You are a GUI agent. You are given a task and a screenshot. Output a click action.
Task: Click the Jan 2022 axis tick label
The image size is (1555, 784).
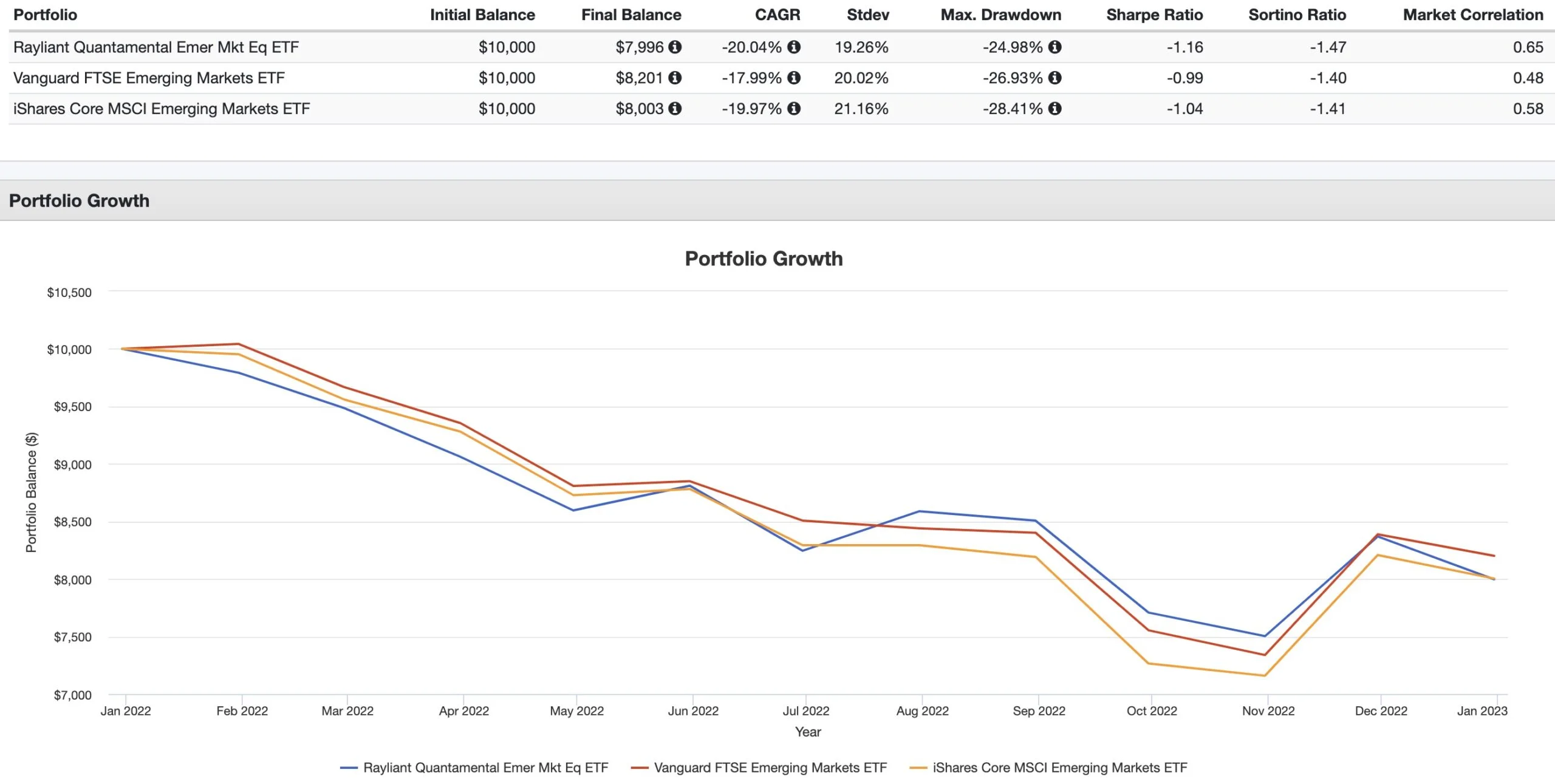[x=126, y=711]
